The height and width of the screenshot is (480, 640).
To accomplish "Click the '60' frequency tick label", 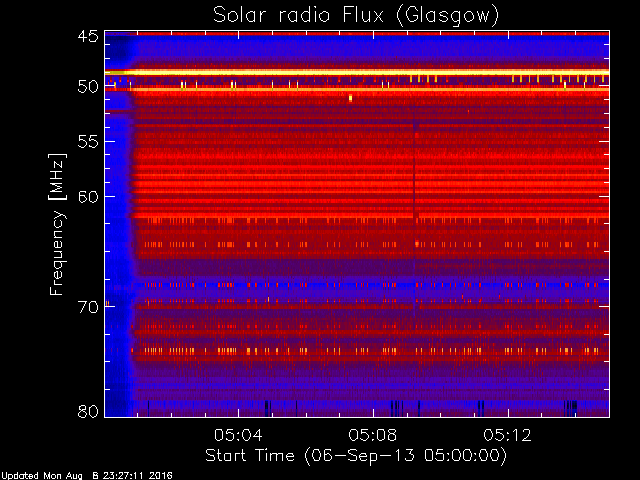I will pos(88,197).
